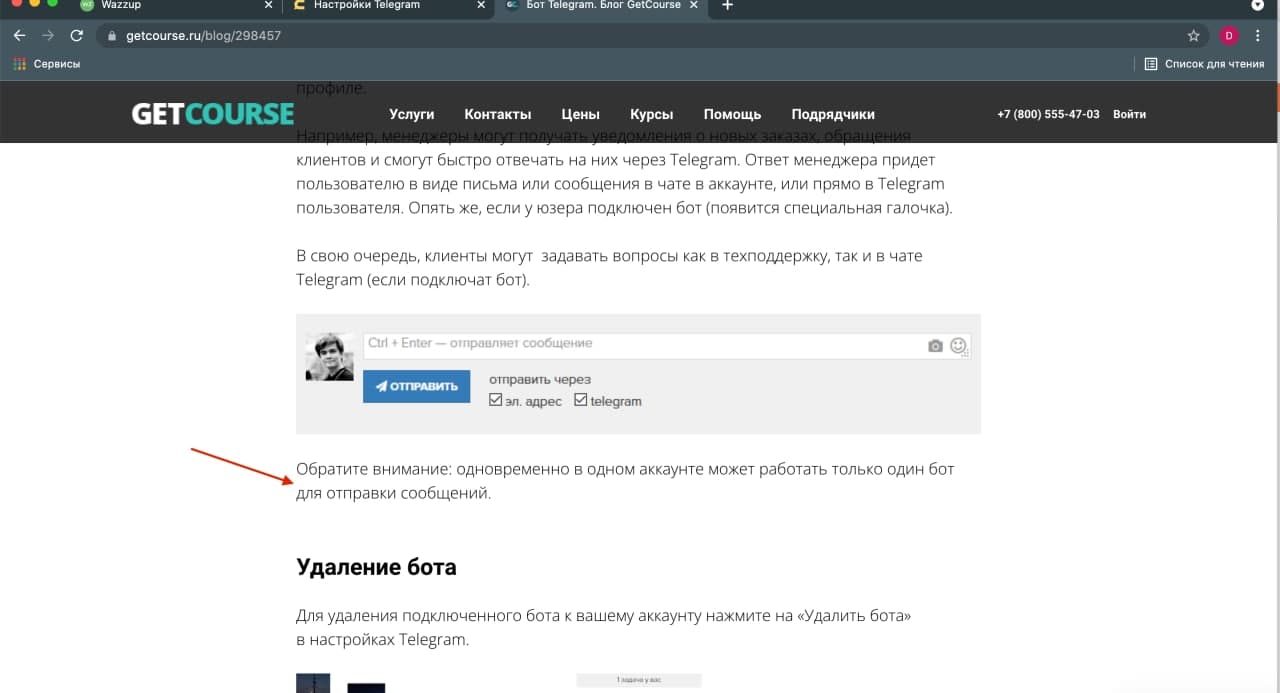Click the smiley emoji icon in message field
Image resolution: width=1280 pixels, height=693 pixels.
958,345
